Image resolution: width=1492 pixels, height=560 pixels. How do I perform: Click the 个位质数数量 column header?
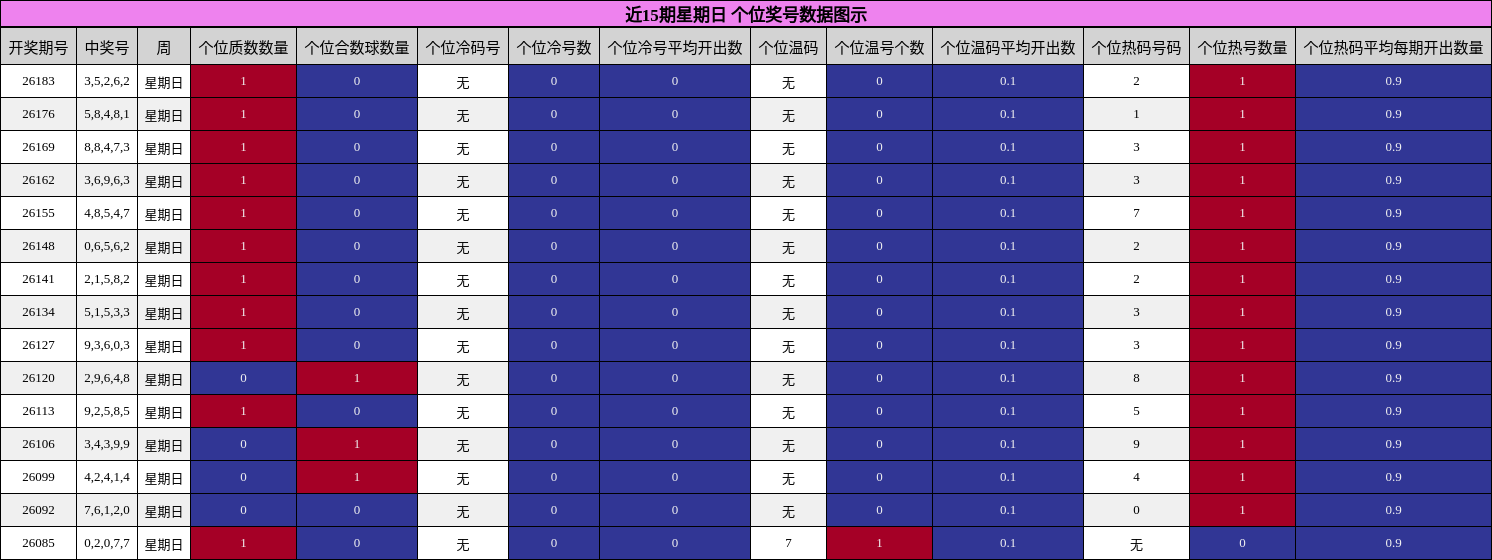243,47
